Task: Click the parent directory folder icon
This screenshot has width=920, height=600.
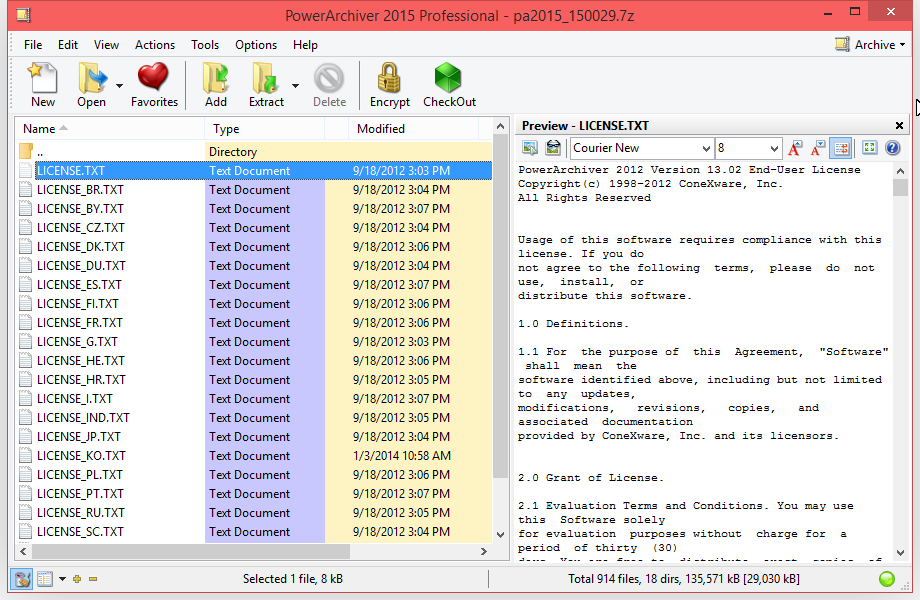Action: [25, 151]
